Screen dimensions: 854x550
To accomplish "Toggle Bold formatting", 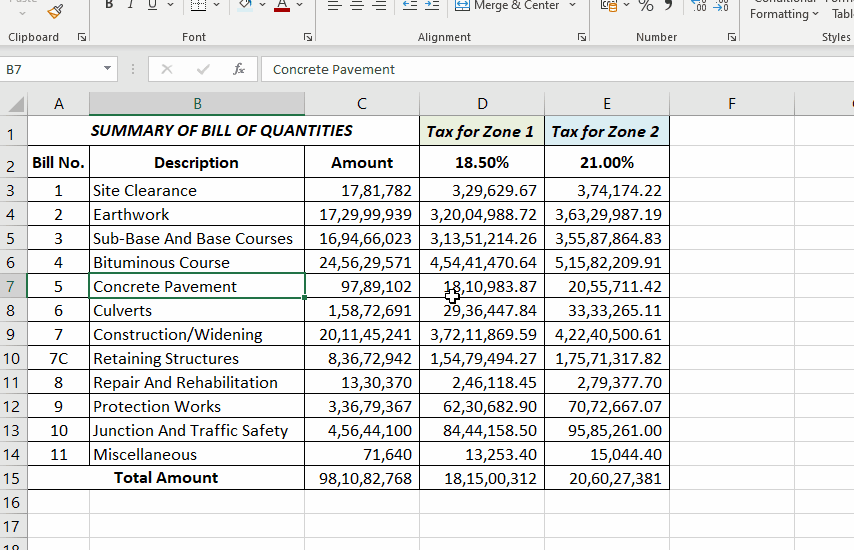I will click(x=109, y=5).
